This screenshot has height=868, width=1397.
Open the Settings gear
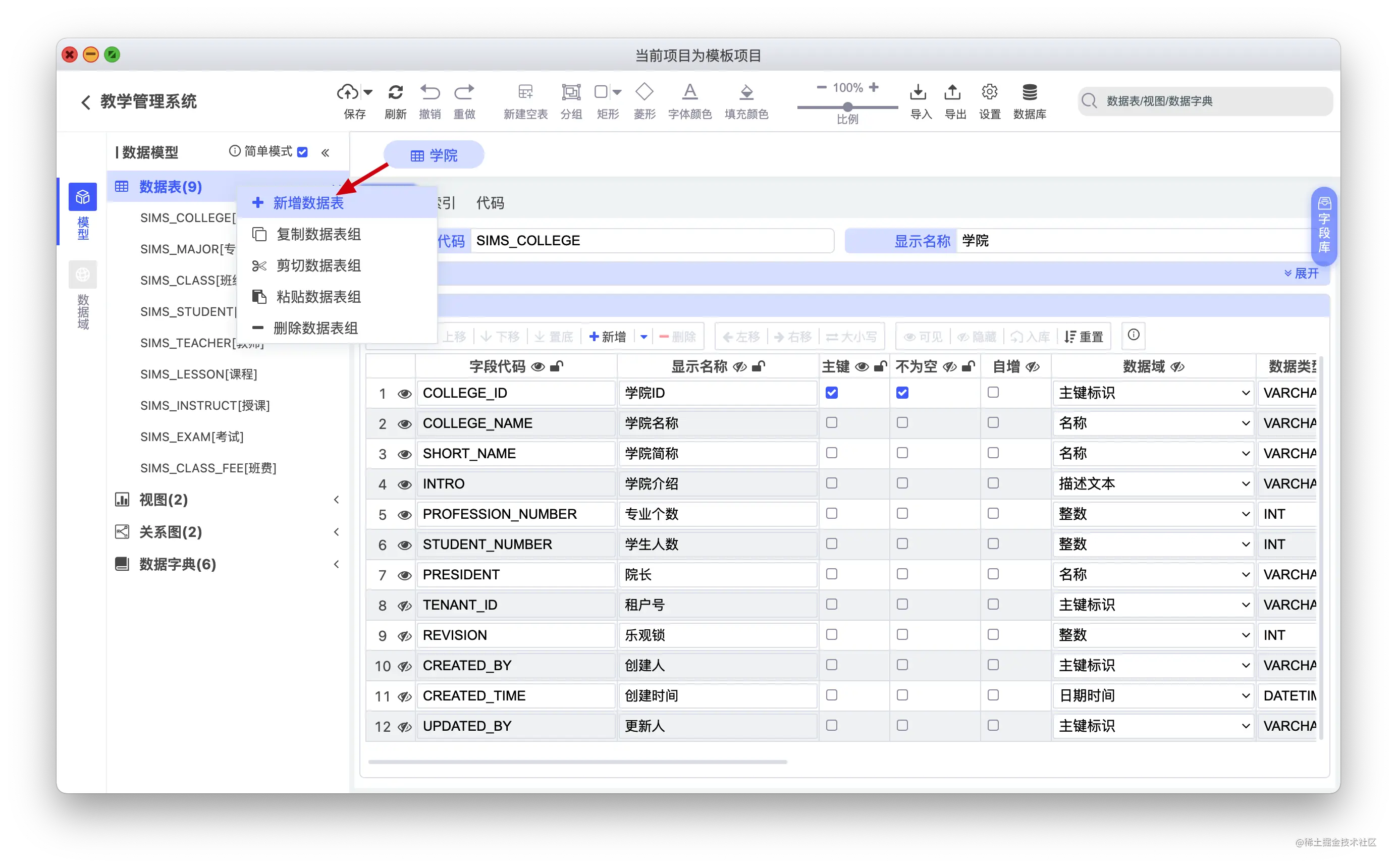coord(990,92)
